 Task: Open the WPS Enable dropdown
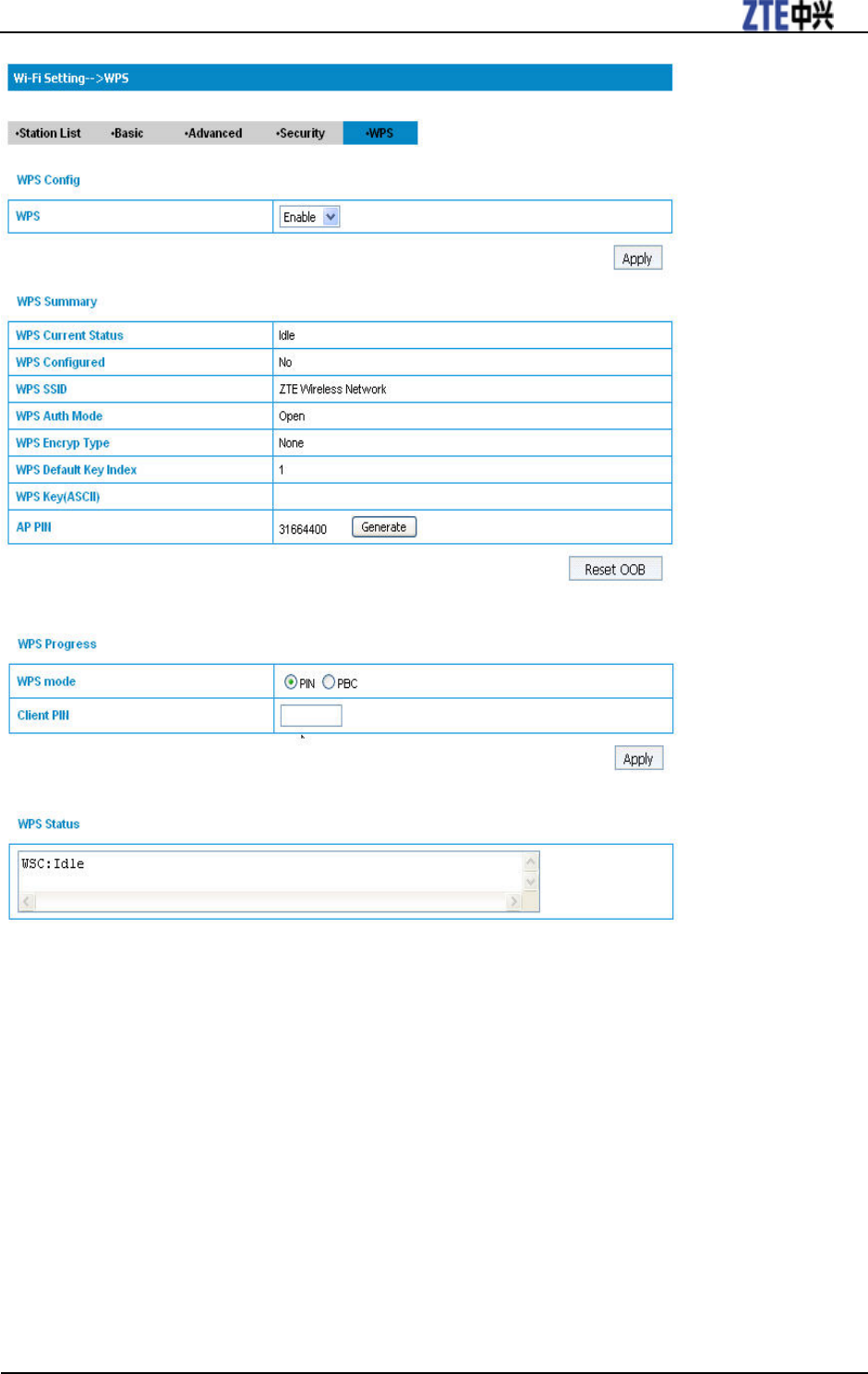(x=309, y=217)
